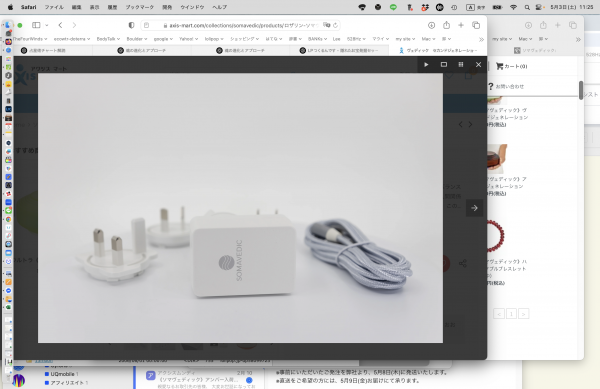
Task: Open the red bead bracelet product thumbnail
Action: (496, 236)
